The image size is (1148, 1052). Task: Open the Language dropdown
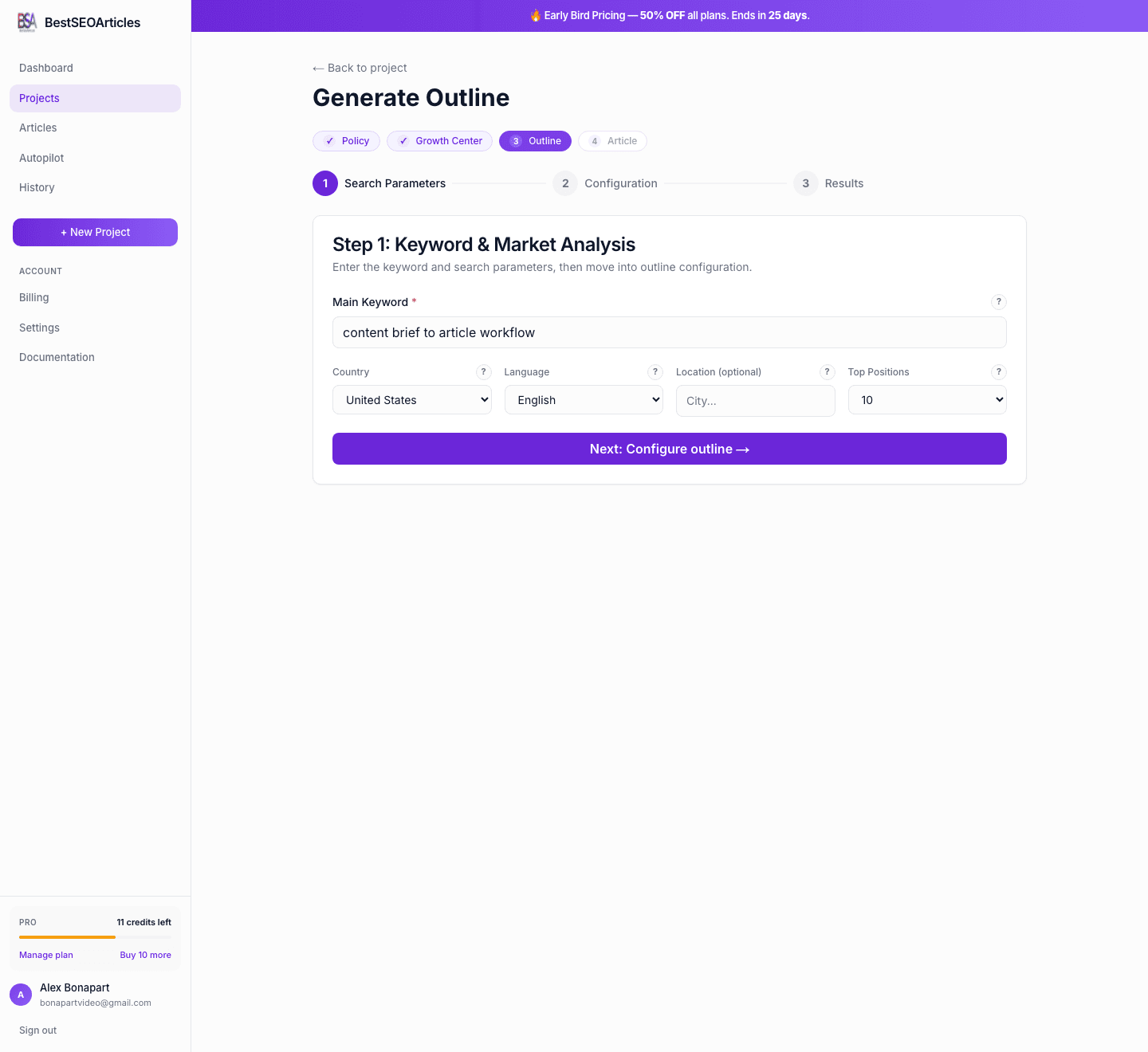[x=584, y=399]
